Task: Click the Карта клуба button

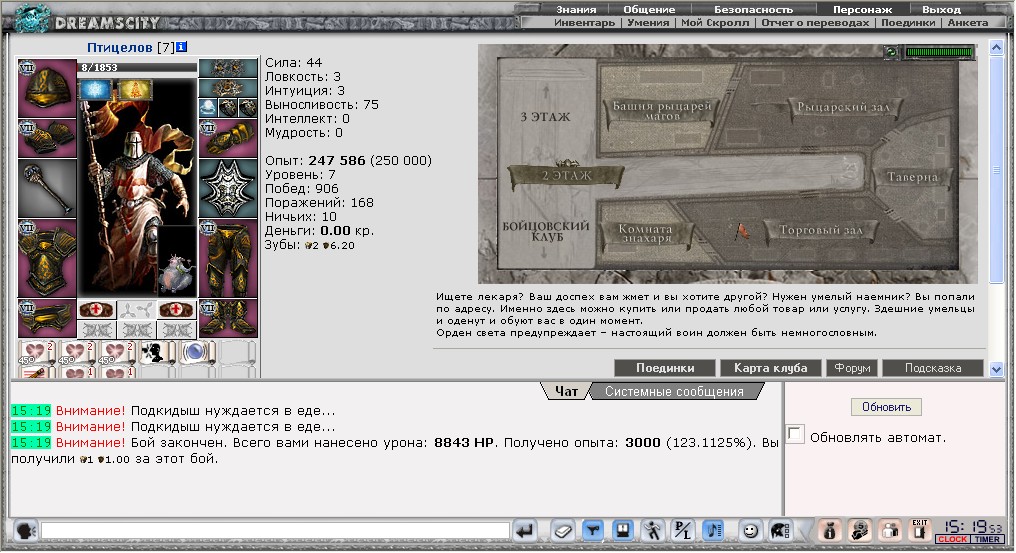Action: click(x=770, y=368)
